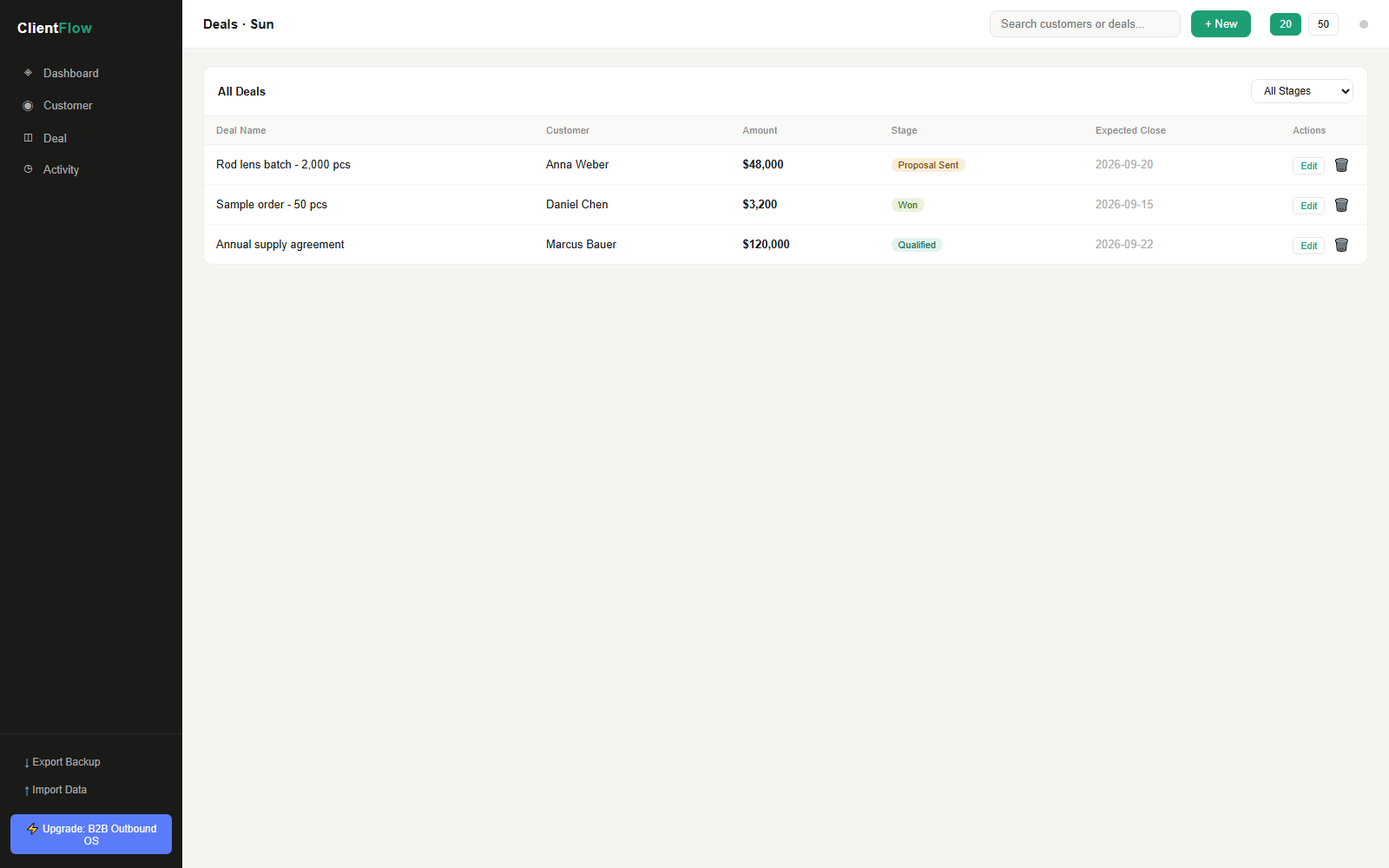Viewport: 1389px width, 868px height.
Task: Click customer Anna Weber
Action: click(x=577, y=164)
